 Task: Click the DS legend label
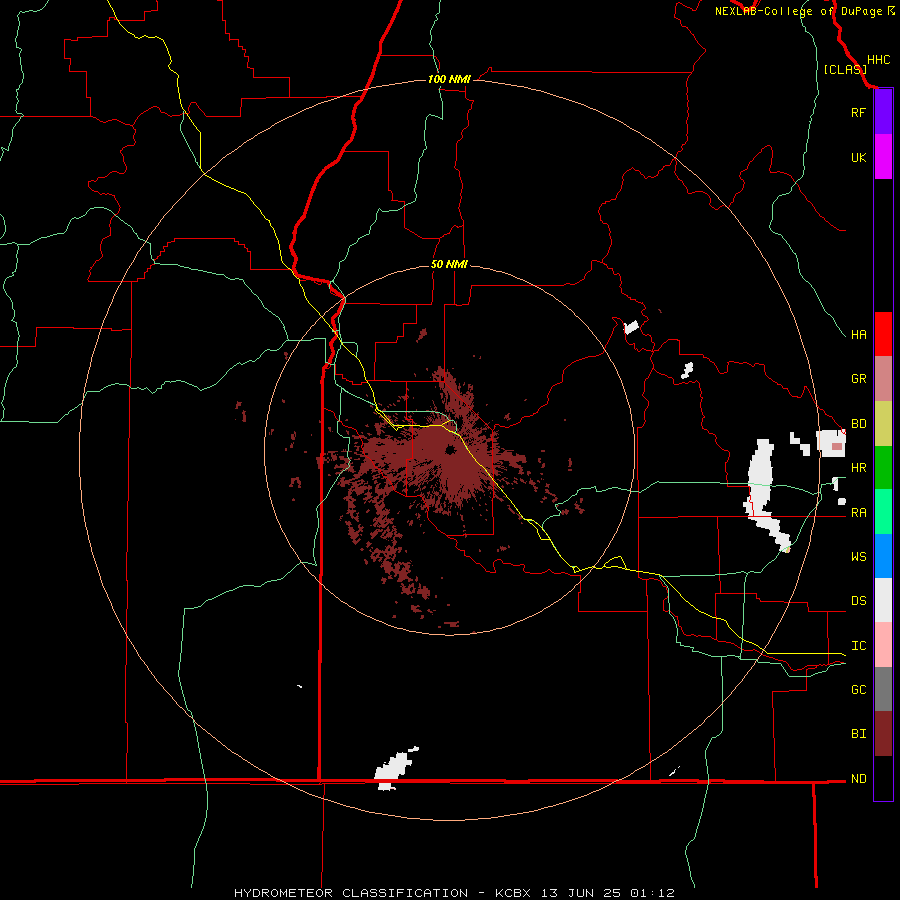858,601
